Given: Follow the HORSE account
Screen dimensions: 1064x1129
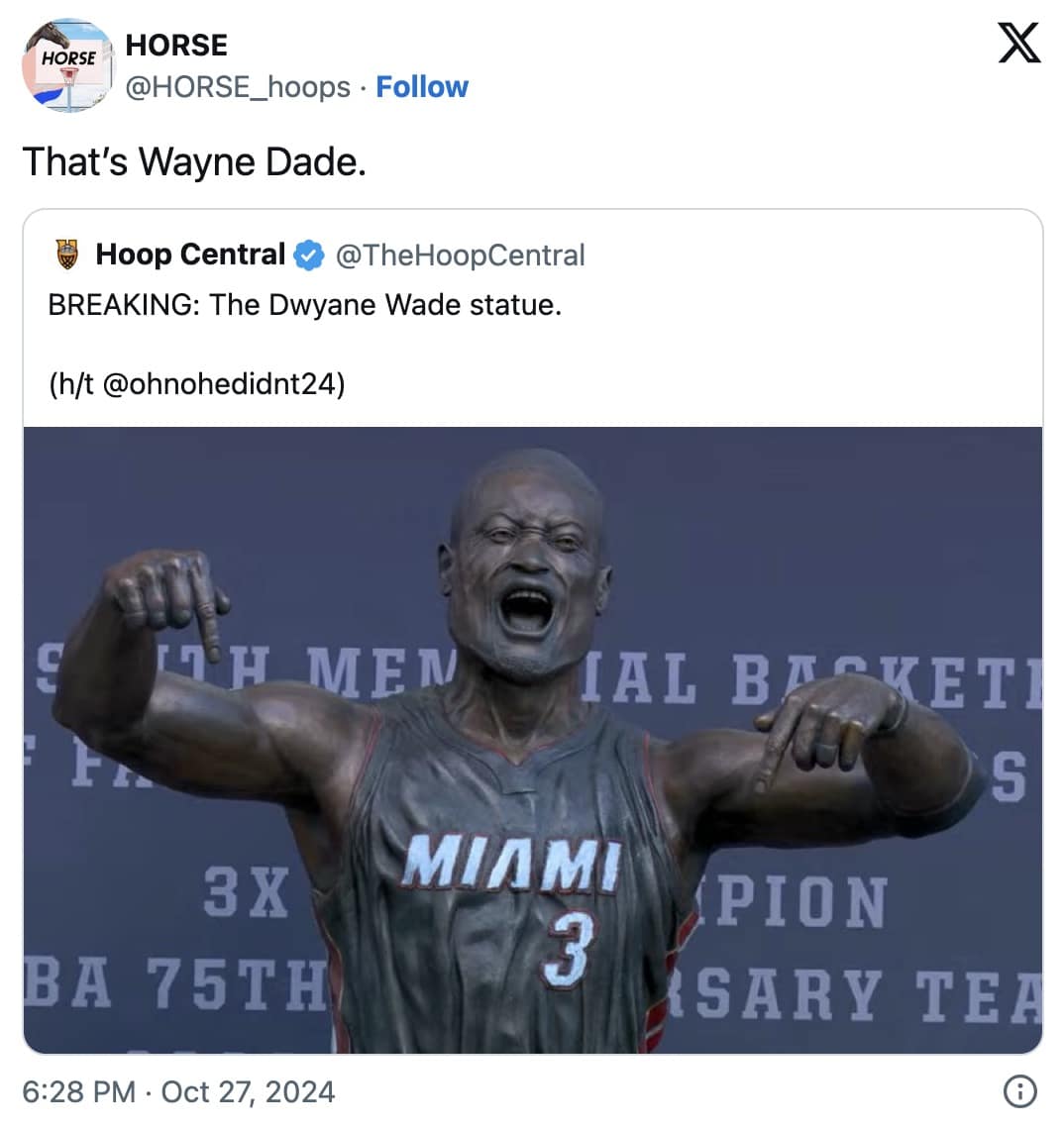Looking at the screenshot, I should tap(422, 87).
